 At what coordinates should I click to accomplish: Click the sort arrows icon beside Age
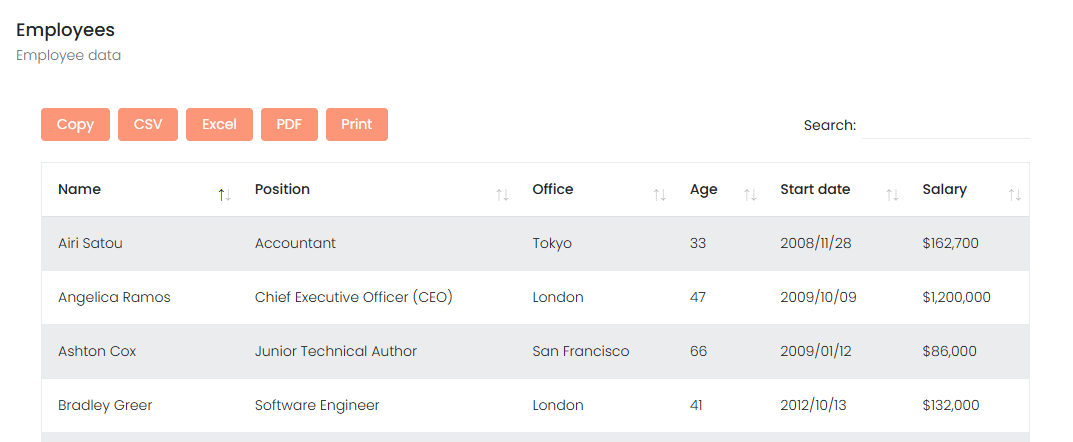pos(750,195)
